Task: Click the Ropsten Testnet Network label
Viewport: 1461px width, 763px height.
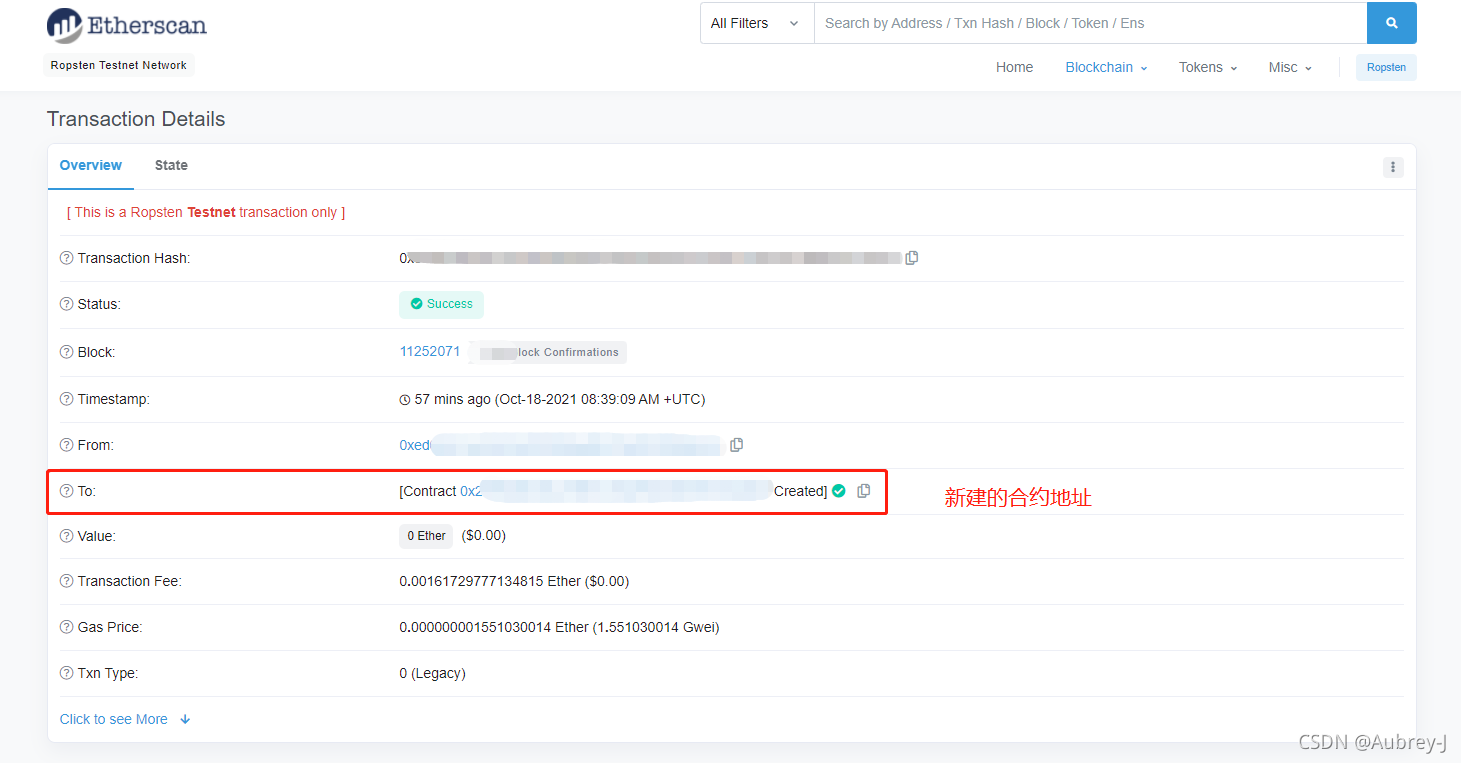Action: [x=119, y=65]
